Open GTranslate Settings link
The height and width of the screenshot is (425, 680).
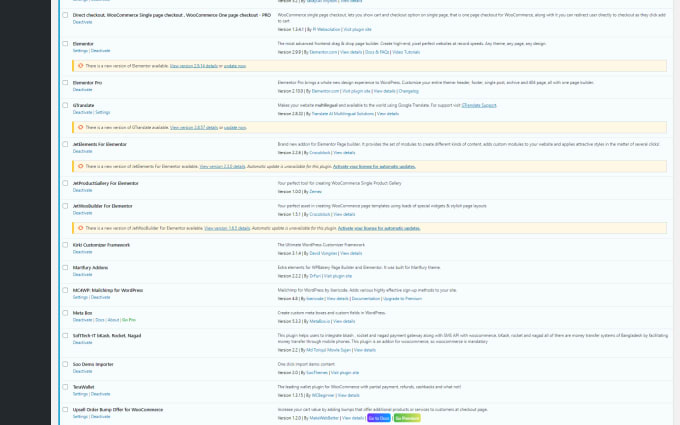click(103, 112)
